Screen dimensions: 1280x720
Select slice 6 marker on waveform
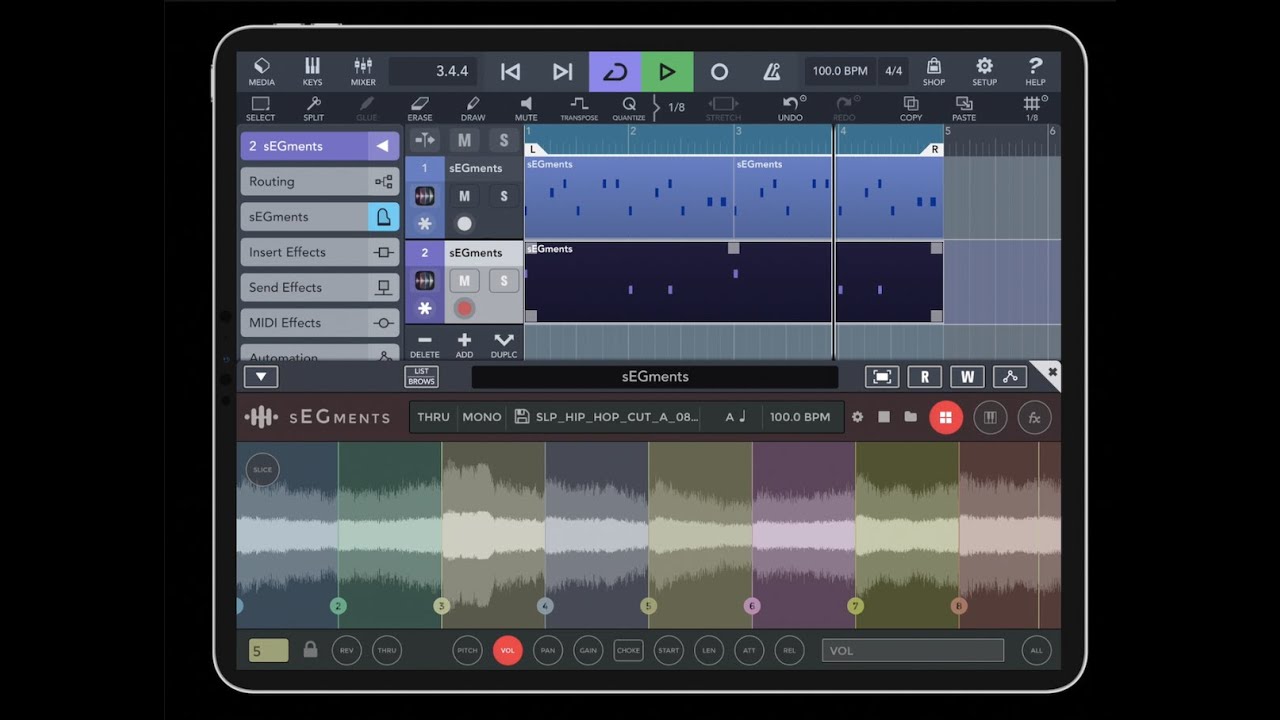752,606
